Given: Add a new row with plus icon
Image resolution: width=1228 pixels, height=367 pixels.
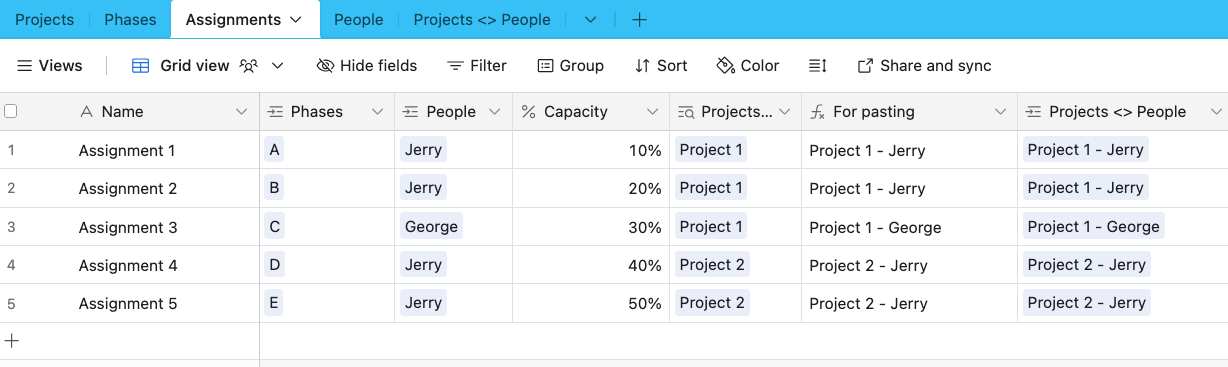Looking at the screenshot, I should (12, 341).
